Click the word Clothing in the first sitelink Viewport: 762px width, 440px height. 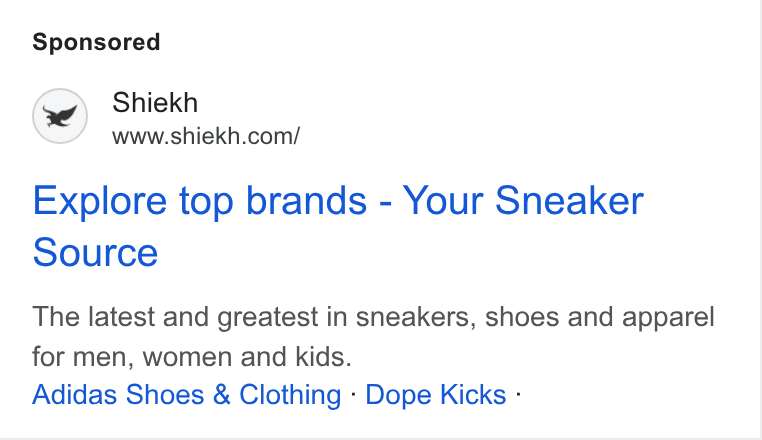click(x=290, y=395)
